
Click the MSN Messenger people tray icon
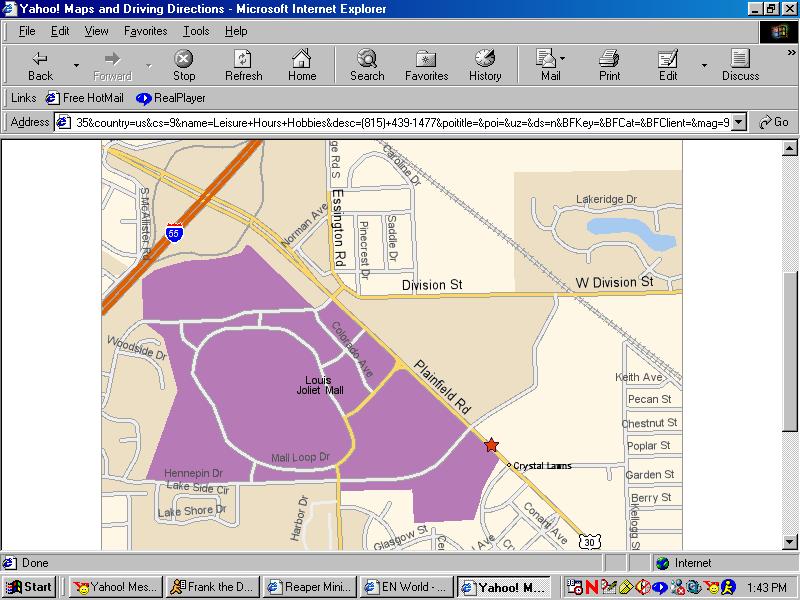click(x=678, y=587)
